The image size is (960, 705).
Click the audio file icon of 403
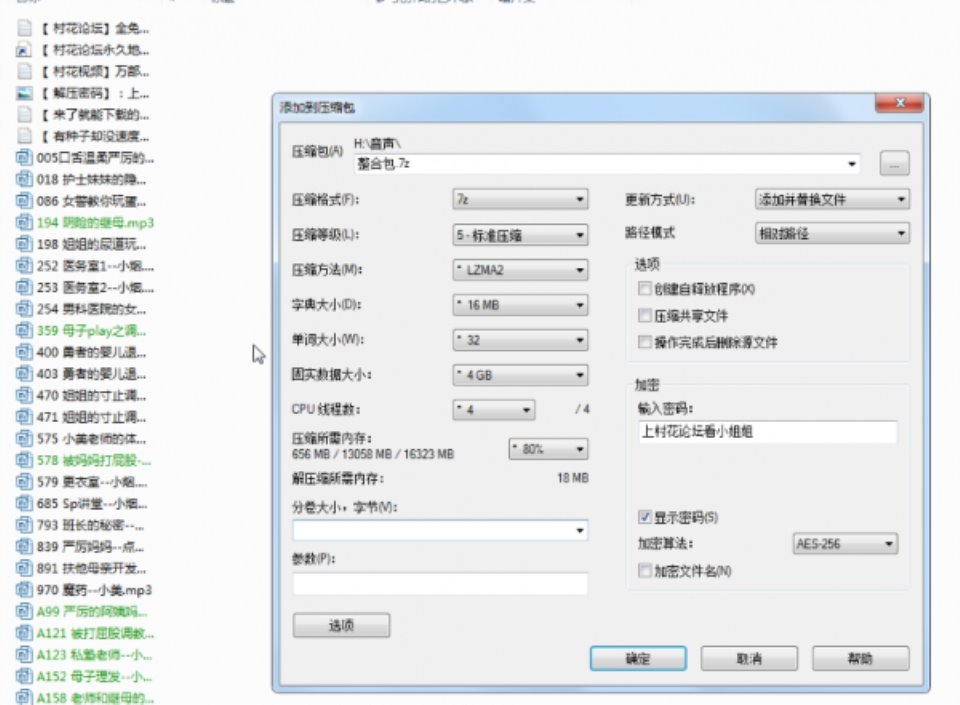[24, 374]
